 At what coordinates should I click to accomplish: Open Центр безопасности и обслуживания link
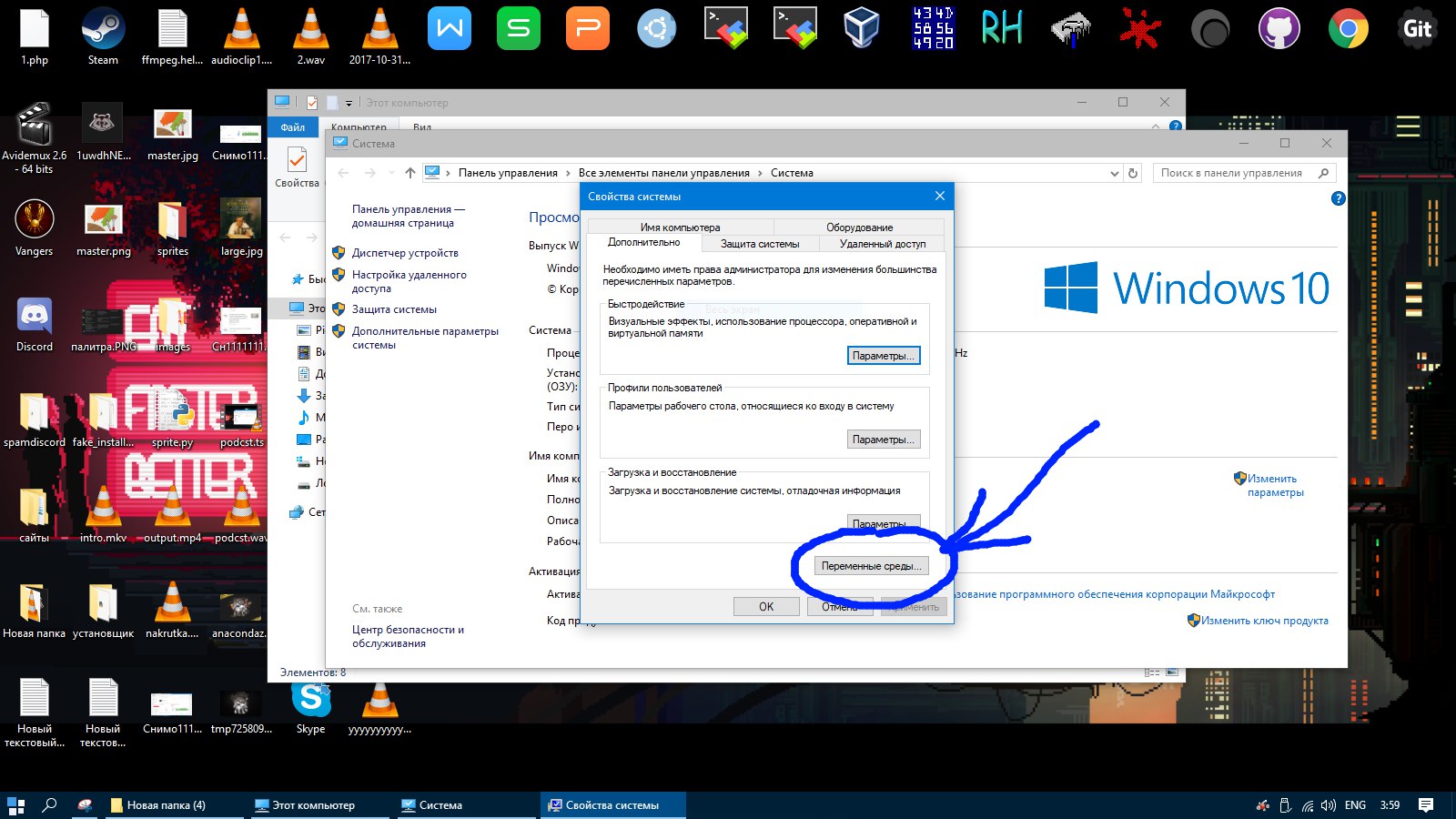pyautogui.click(x=408, y=636)
